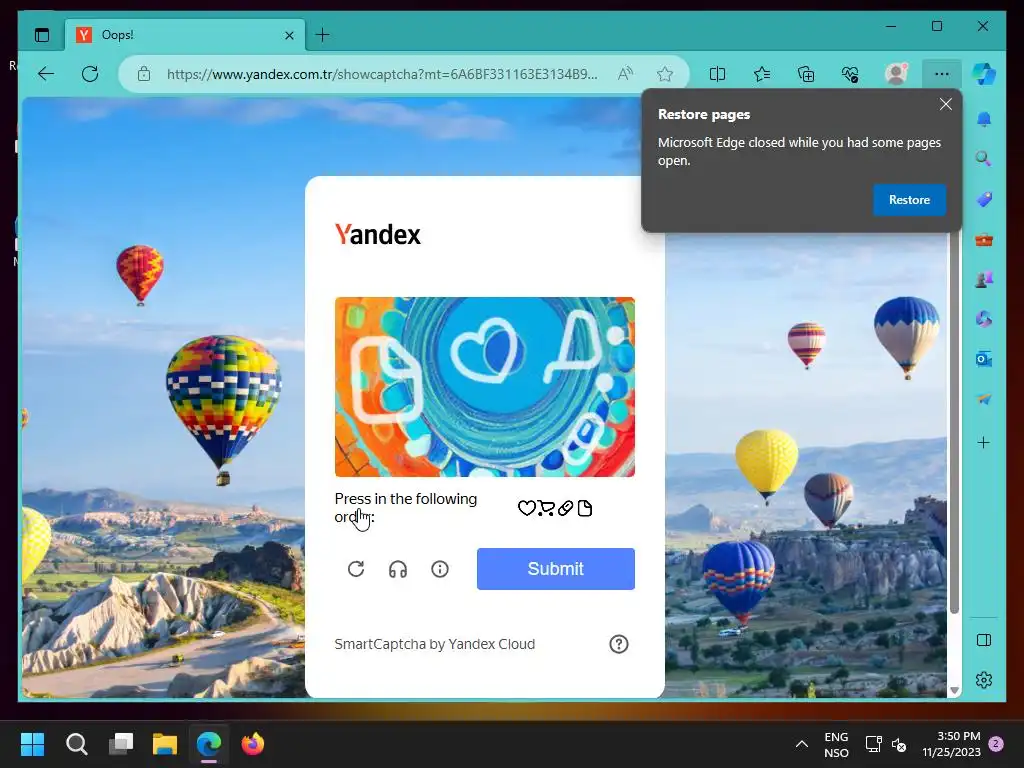
Task: Open sidebar Search icon
Action: pyautogui.click(x=984, y=159)
